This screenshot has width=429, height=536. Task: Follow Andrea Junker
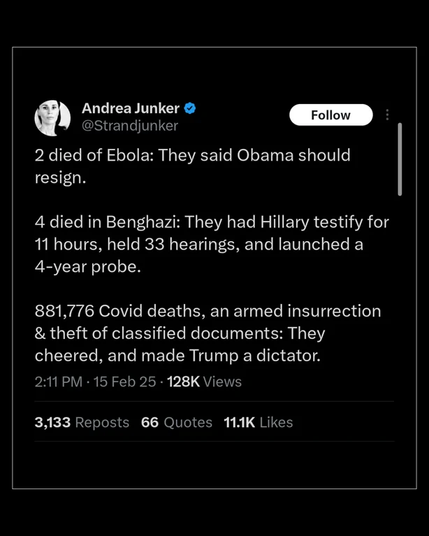(331, 115)
